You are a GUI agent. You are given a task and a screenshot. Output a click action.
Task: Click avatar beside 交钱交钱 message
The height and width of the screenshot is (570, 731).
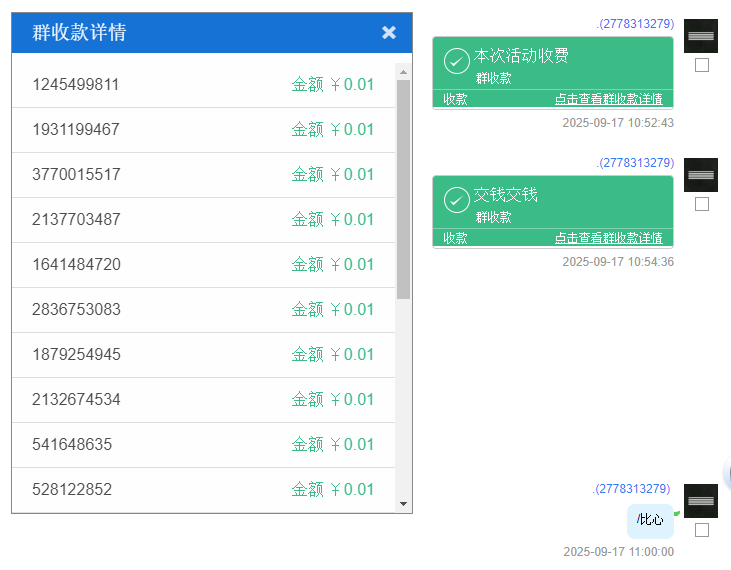701,175
